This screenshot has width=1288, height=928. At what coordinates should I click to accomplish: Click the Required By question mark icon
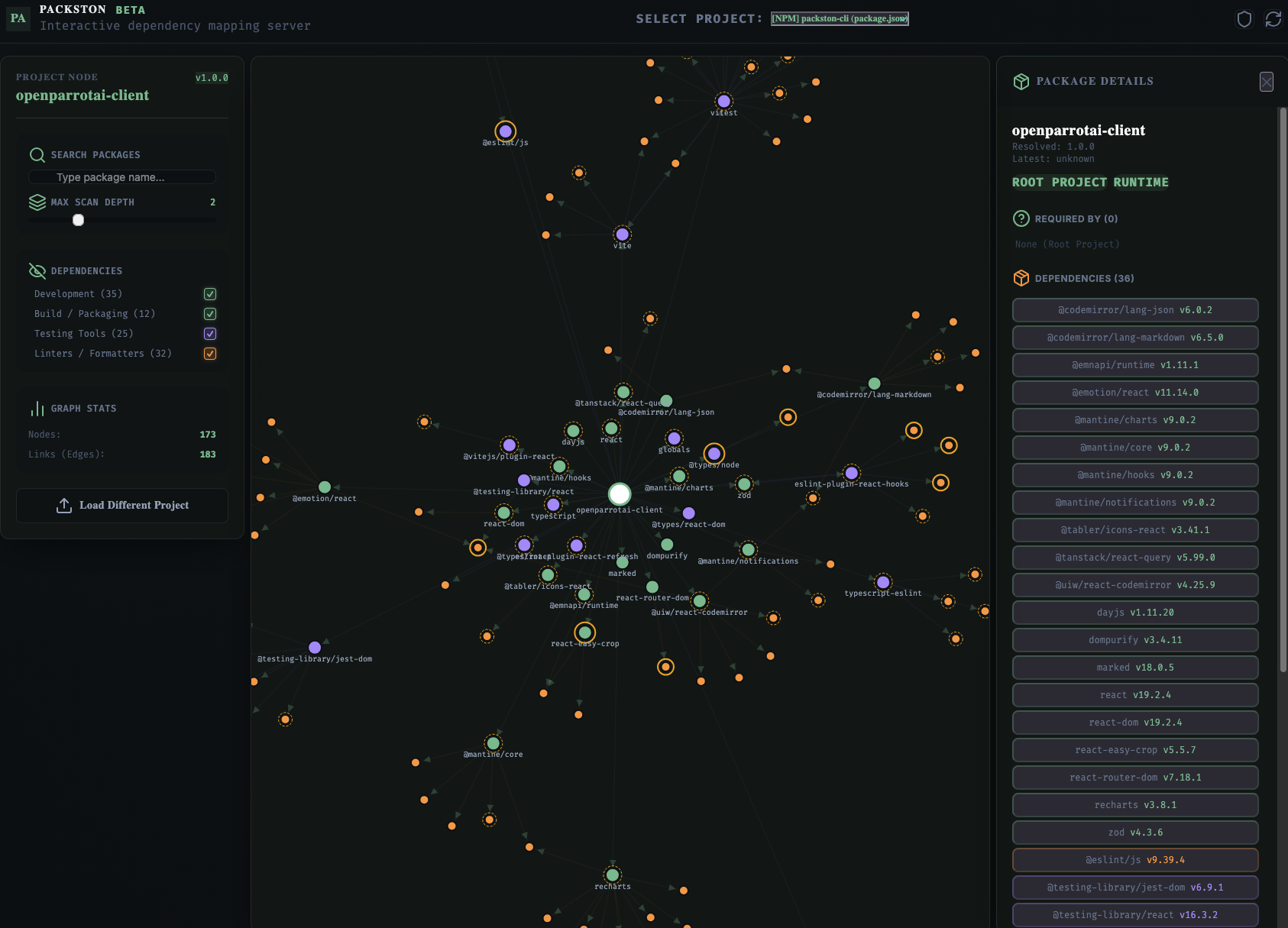(x=1021, y=218)
